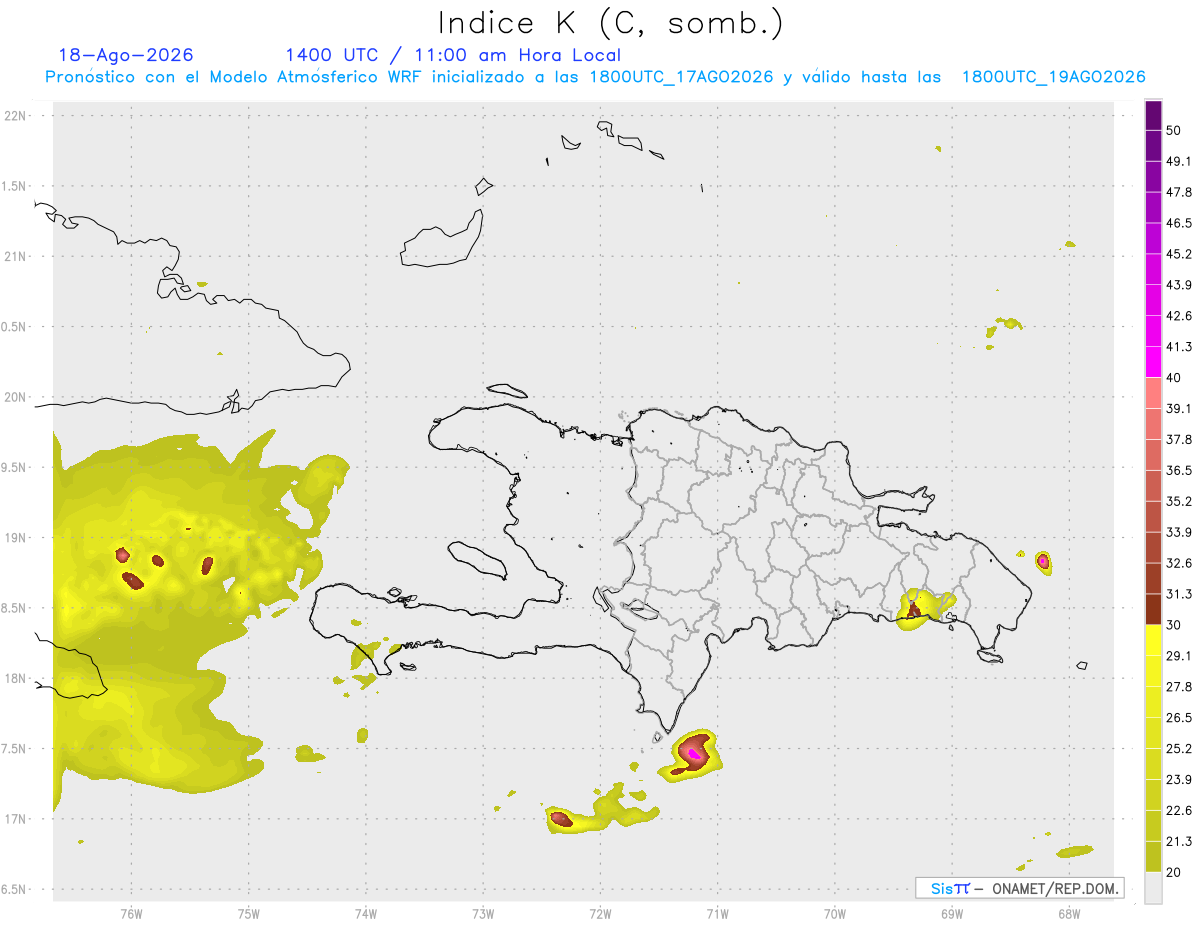Viewport: 1200px width, 927px height.
Task: Click the "21N" latitude label
Action: 17,256
